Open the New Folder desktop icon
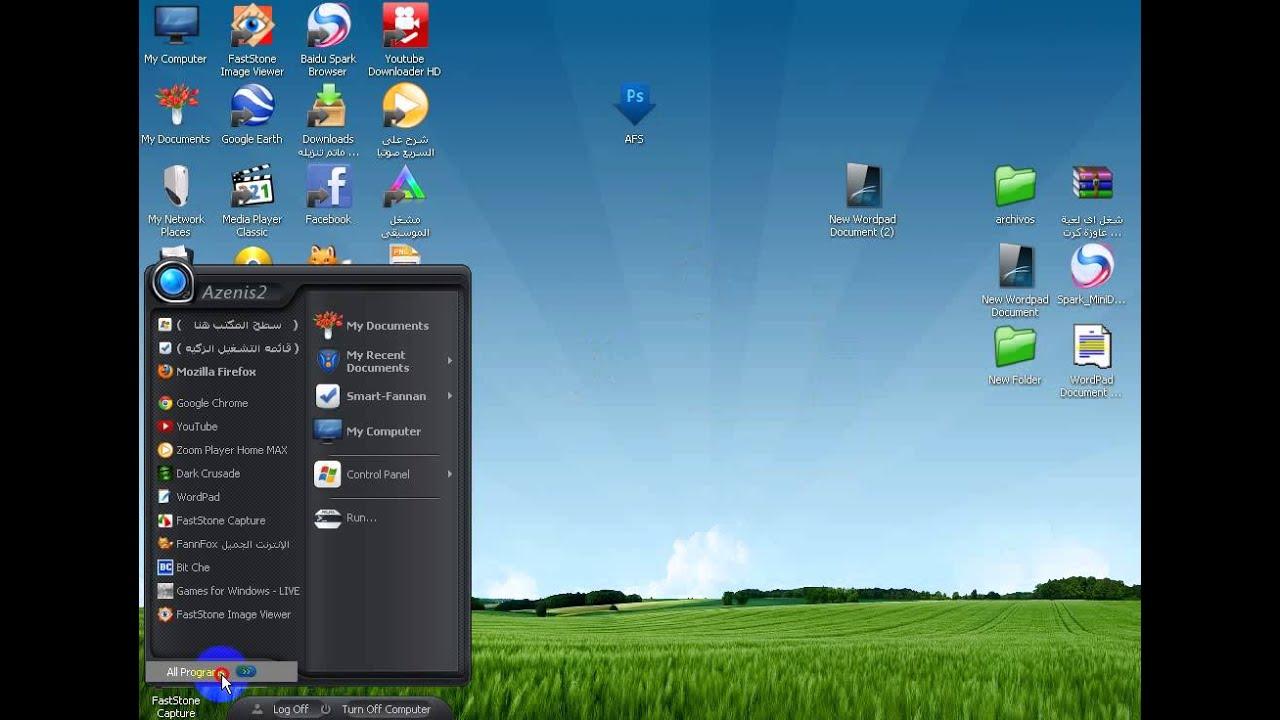 pyautogui.click(x=1015, y=355)
